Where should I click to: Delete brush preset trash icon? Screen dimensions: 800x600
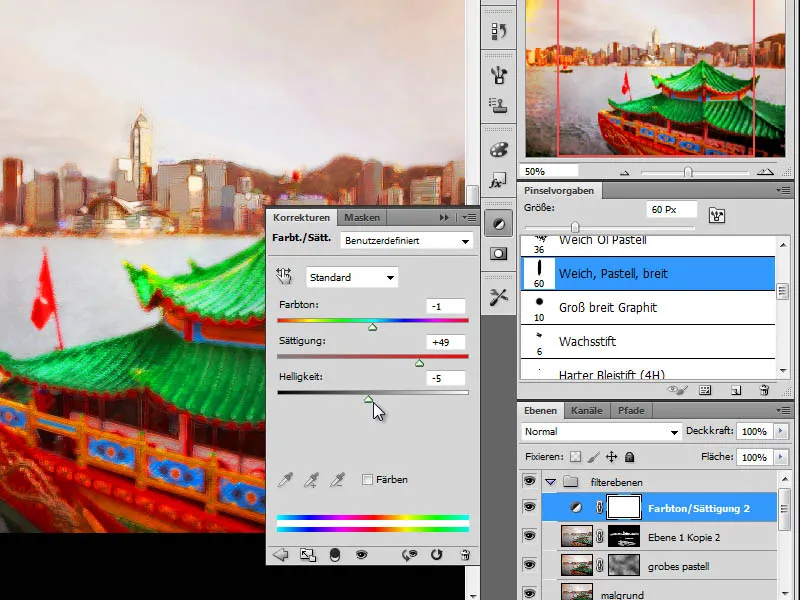(x=764, y=390)
